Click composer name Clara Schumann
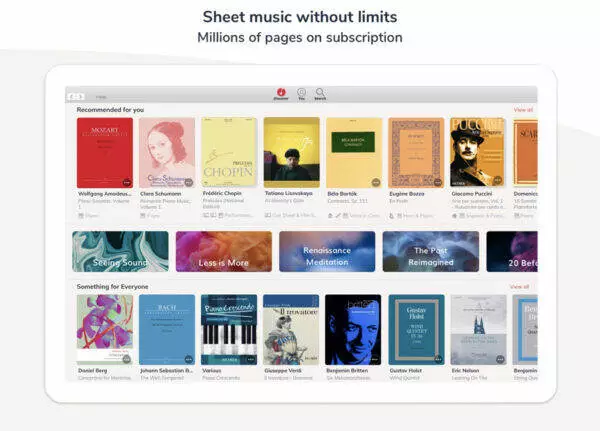Screen dimensions: 600x431 [161, 194]
